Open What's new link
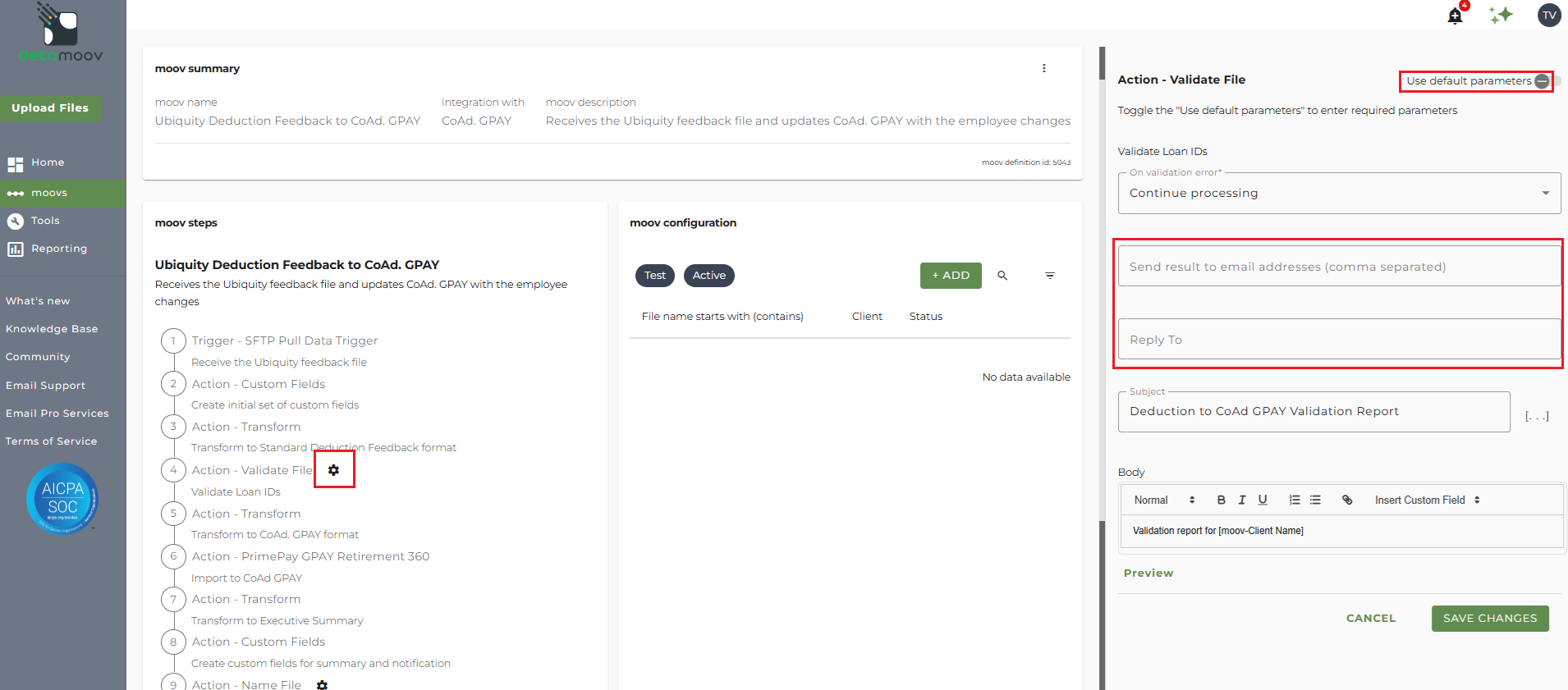The height and width of the screenshot is (690, 1568). [38, 301]
